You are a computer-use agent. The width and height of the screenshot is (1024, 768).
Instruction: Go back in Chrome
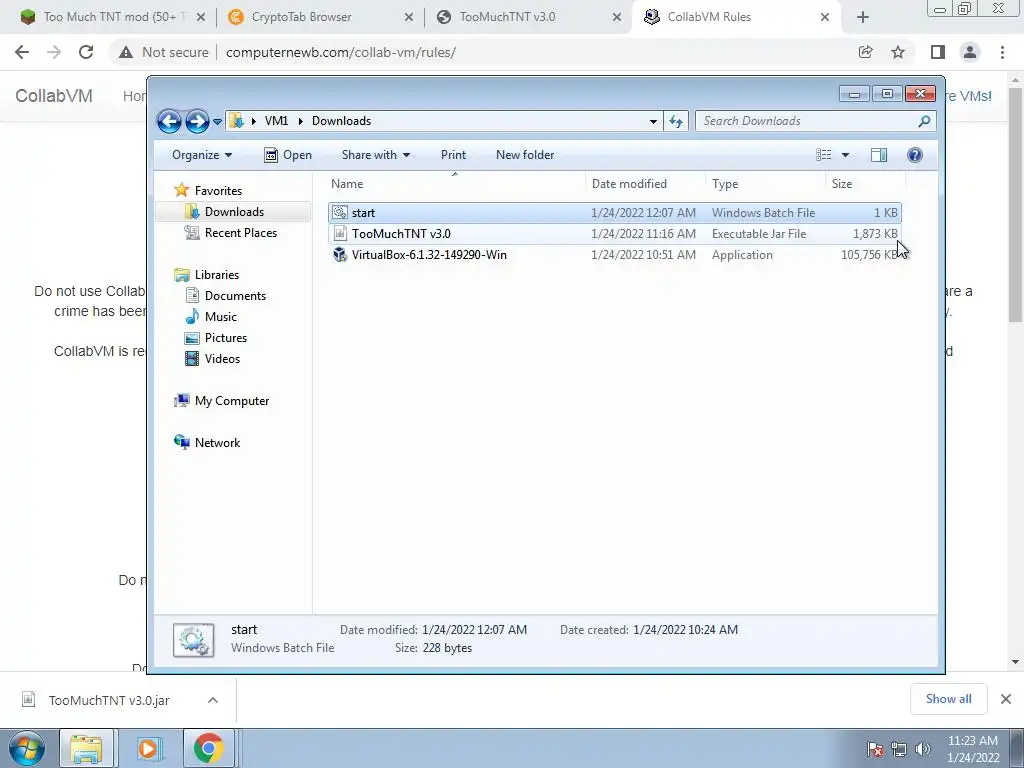(22, 52)
